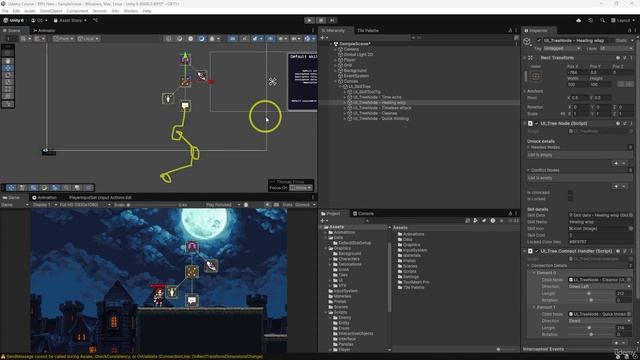Image resolution: width=640 pixels, height=360 pixels.
Task: Lock the Inspector panel
Action: [629, 31]
